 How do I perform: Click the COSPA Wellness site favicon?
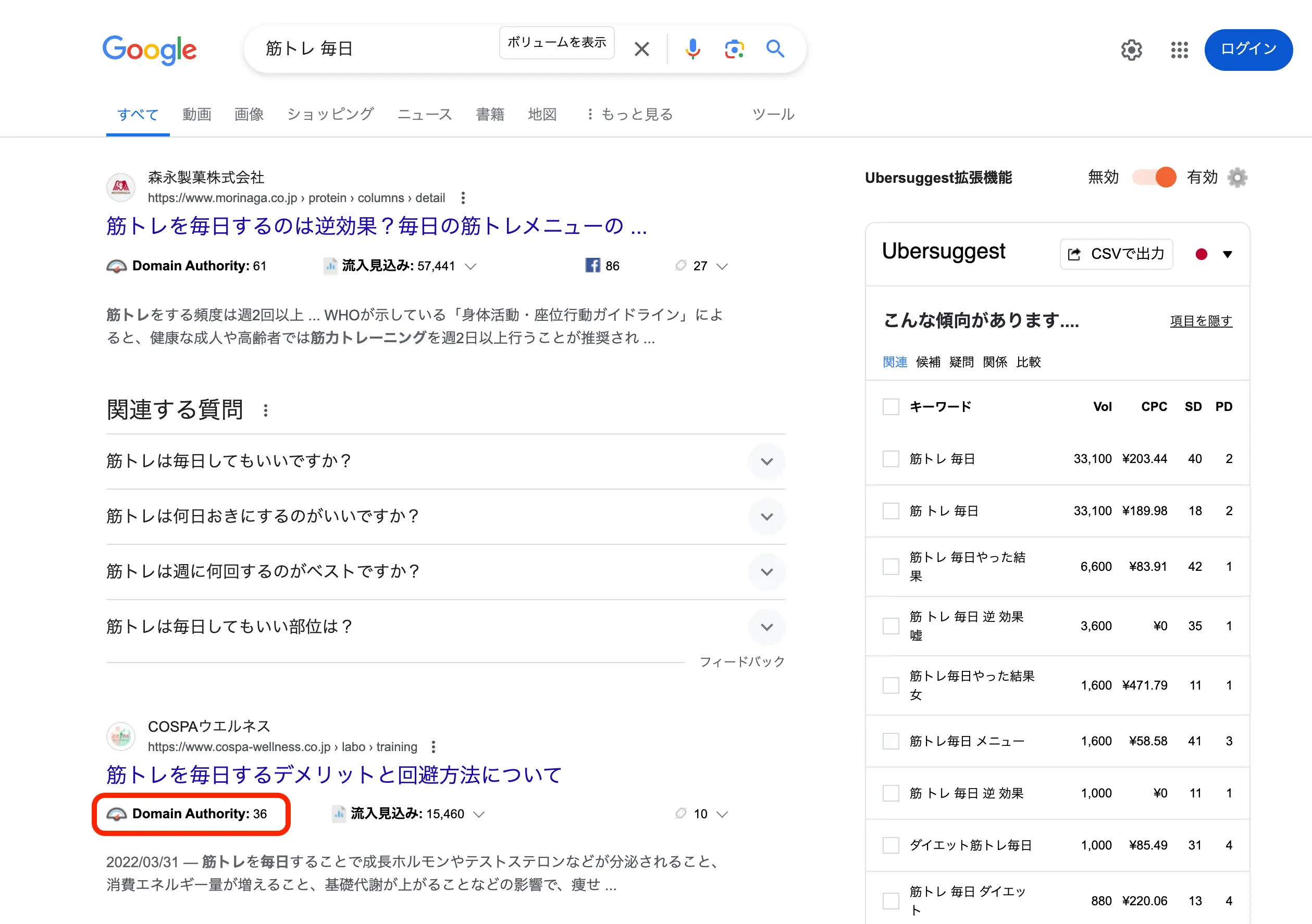point(120,736)
